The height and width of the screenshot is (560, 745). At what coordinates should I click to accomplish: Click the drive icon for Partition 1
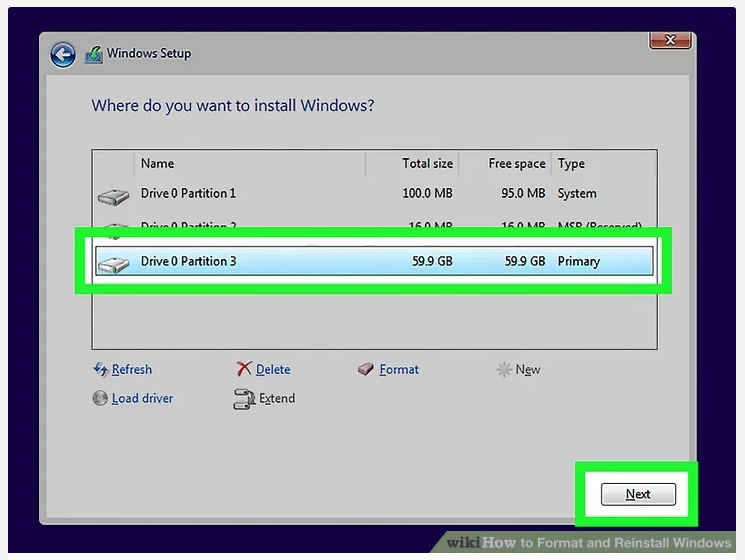pos(113,196)
